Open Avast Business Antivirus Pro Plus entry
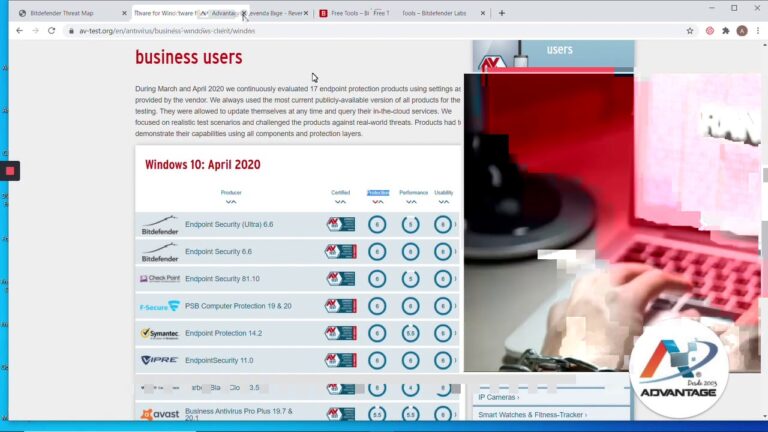 pos(239,414)
